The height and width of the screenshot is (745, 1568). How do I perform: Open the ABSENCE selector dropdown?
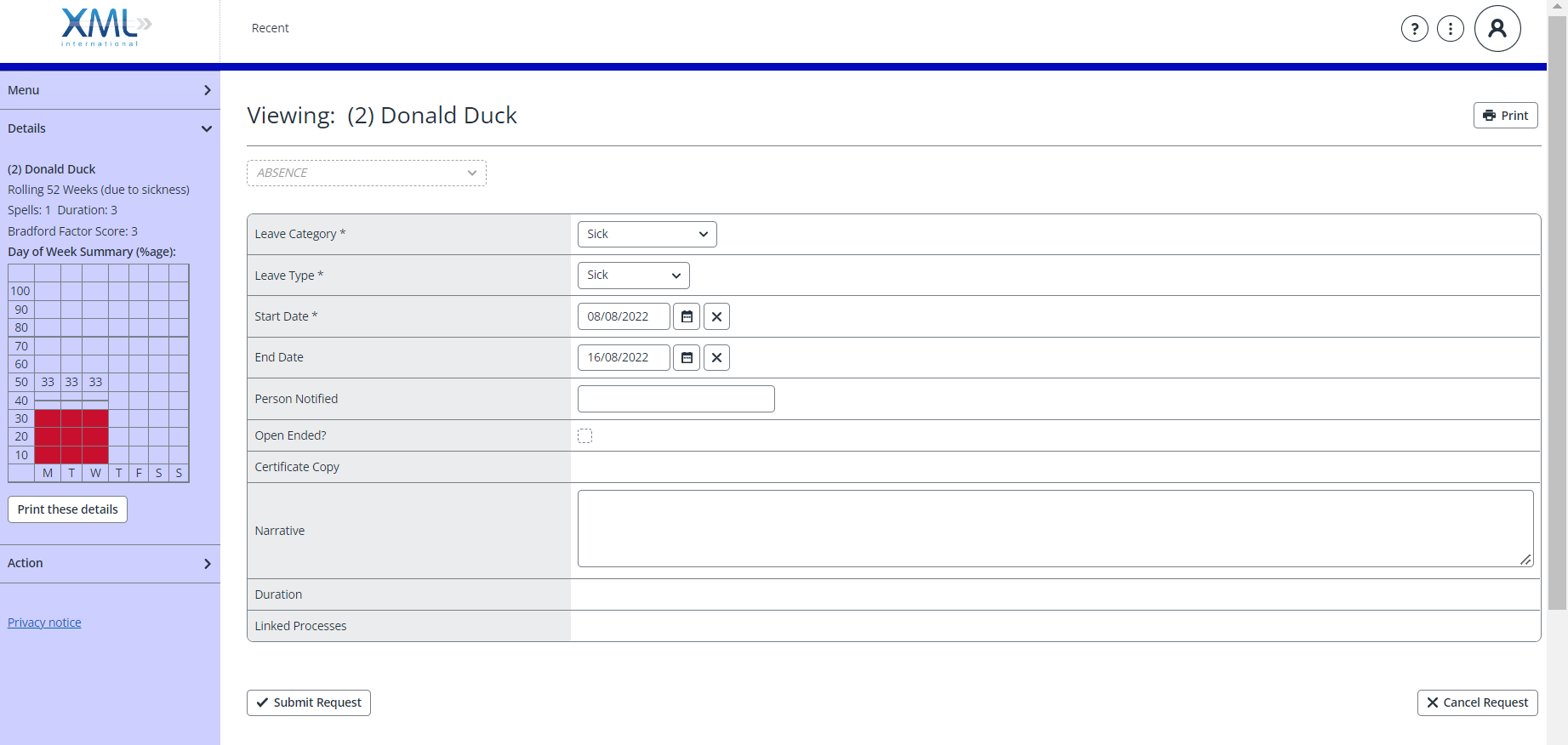[x=367, y=173]
